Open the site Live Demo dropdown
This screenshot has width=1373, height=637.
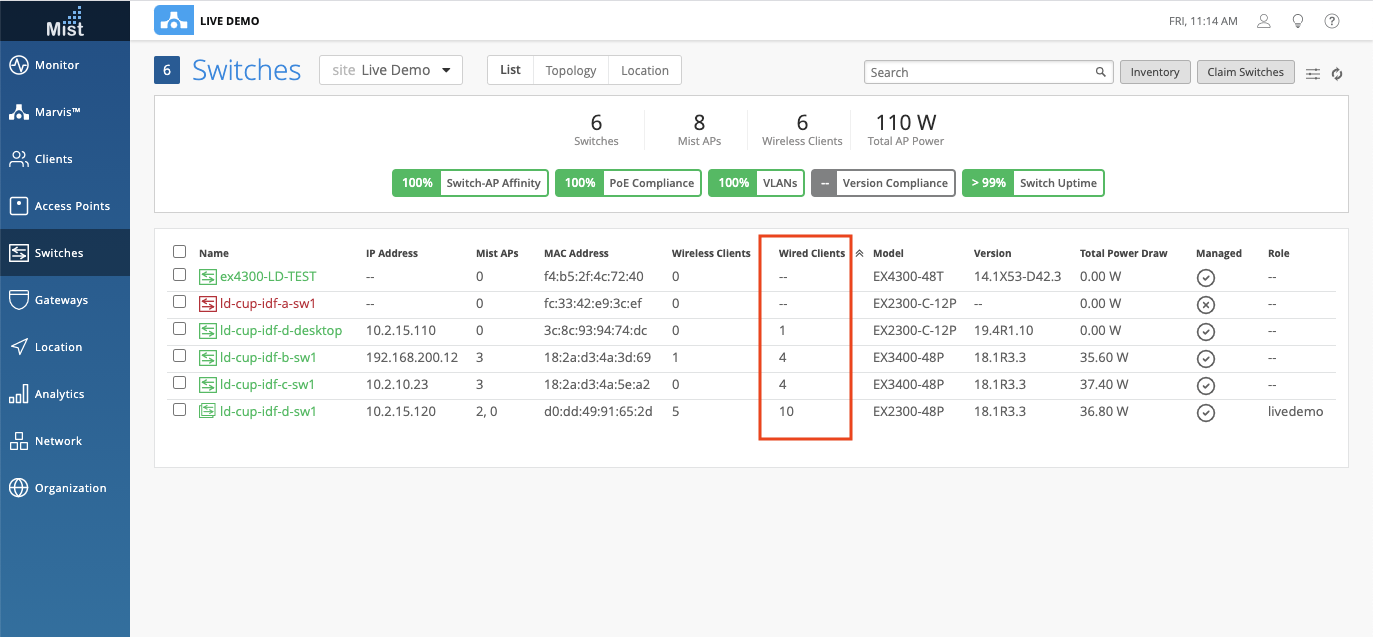pos(391,70)
